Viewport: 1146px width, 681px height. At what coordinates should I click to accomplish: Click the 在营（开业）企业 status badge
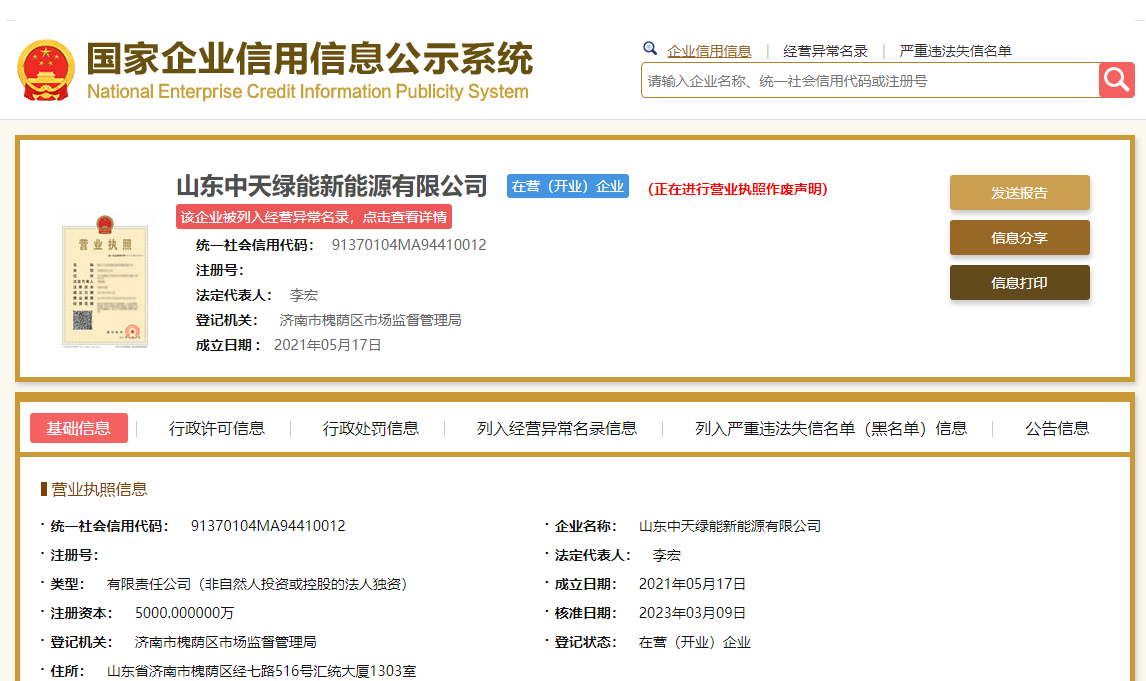(x=568, y=186)
